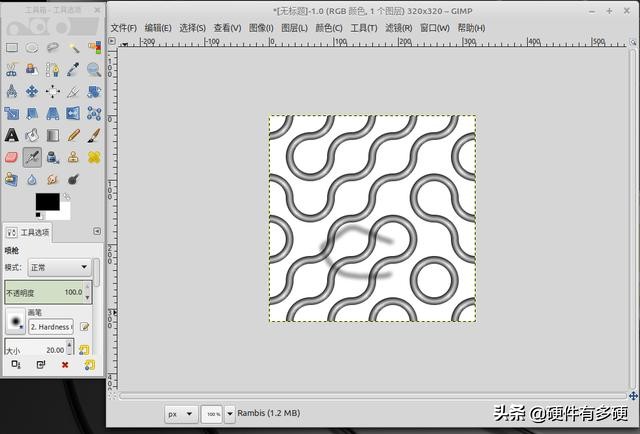
Task: Select the Perspective Clone tool
Action: 11,179
